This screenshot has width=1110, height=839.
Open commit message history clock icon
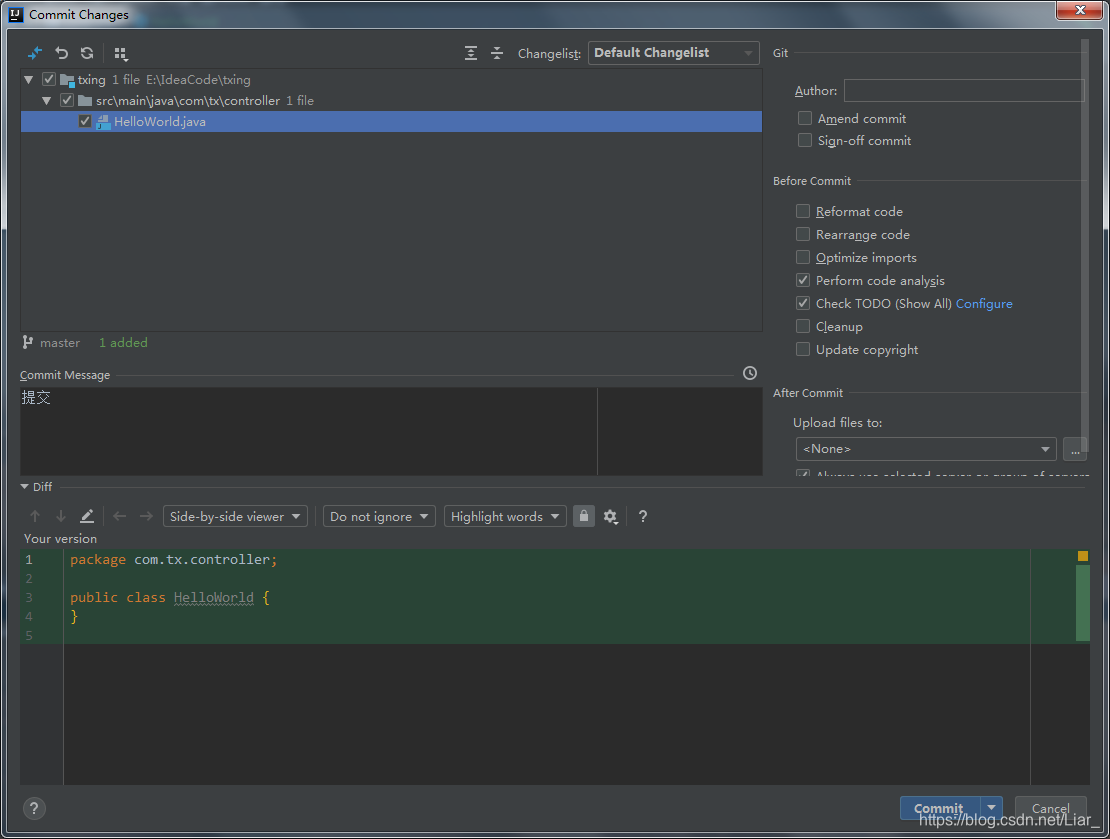pos(750,373)
